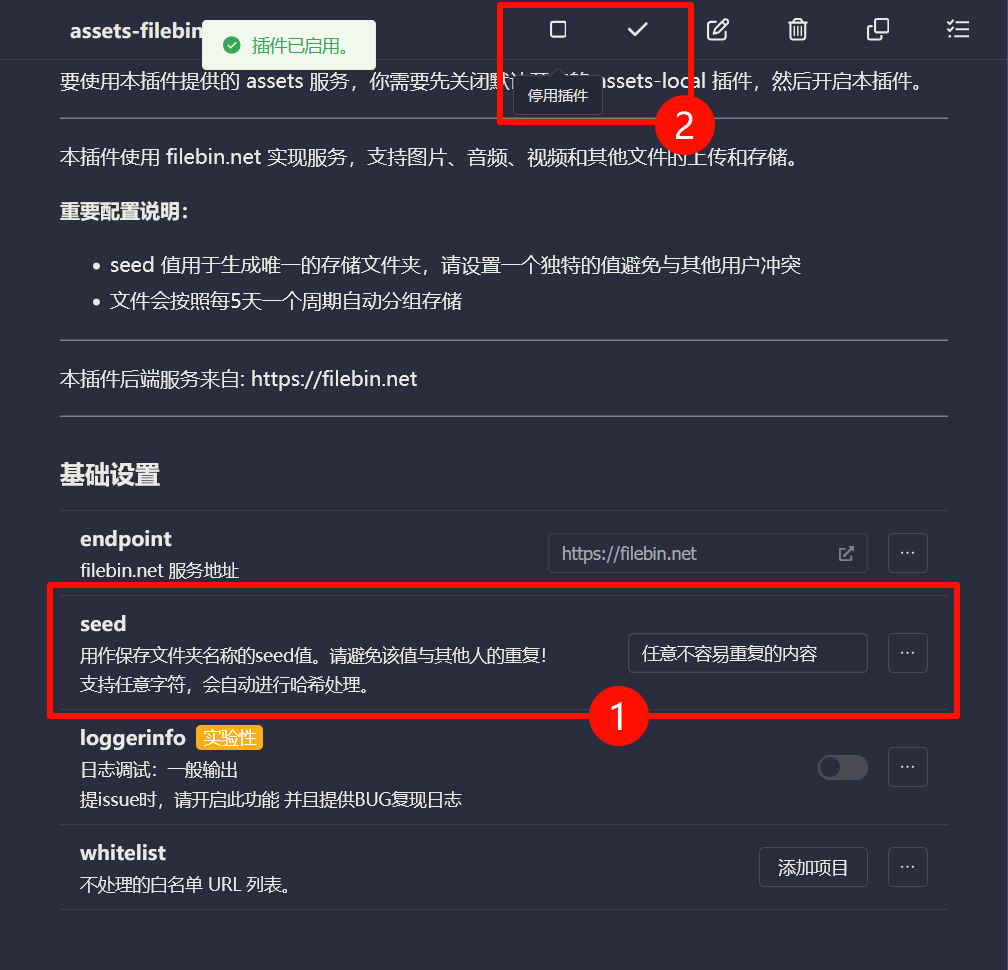The image size is (1008, 970).
Task: Click the assets-filebin plugin title
Action: [x=136, y=30]
